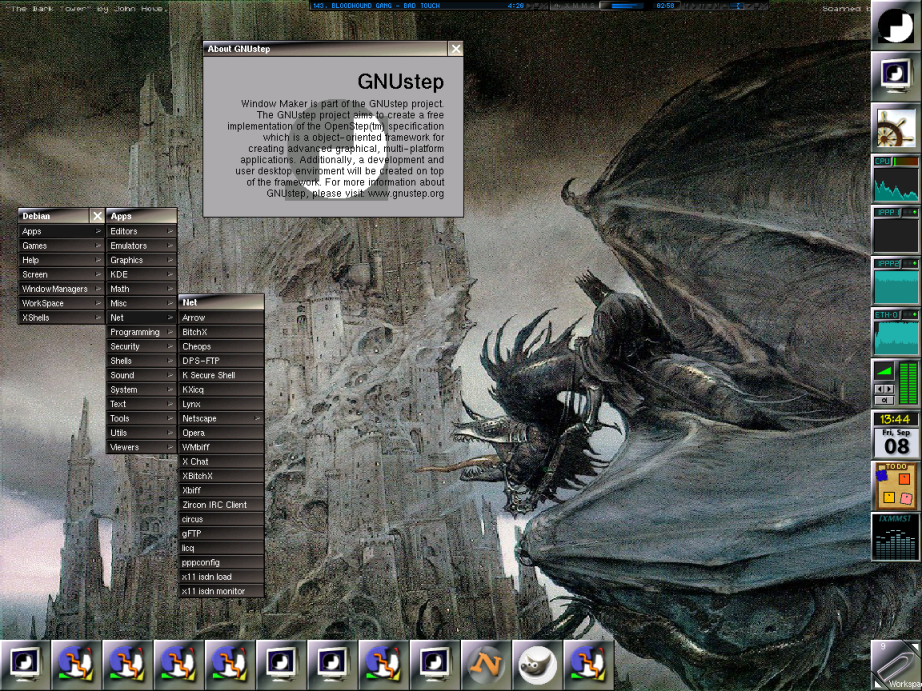Select DPS-FTP in the Net menu
The width and height of the screenshot is (922, 691).
tap(221, 361)
